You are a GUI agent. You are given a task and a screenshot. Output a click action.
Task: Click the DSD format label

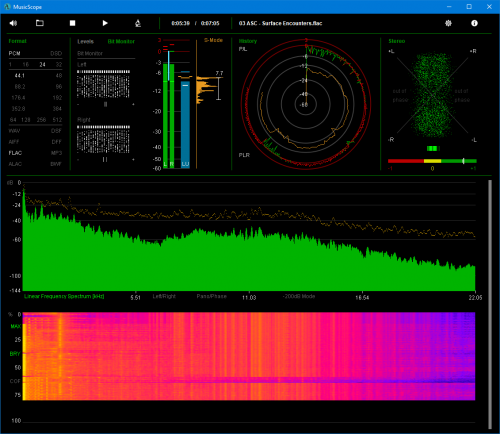[x=56, y=53]
